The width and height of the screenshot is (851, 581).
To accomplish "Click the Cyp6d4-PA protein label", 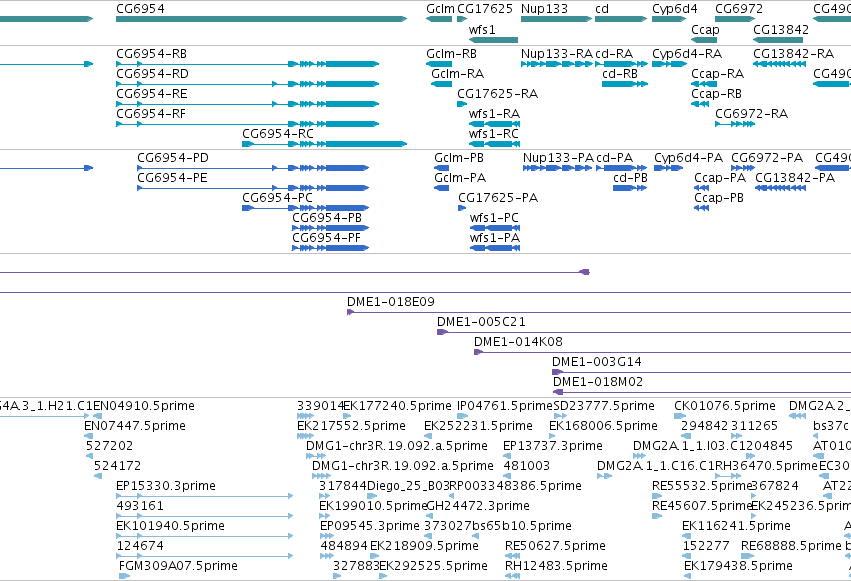I will click(x=689, y=158).
